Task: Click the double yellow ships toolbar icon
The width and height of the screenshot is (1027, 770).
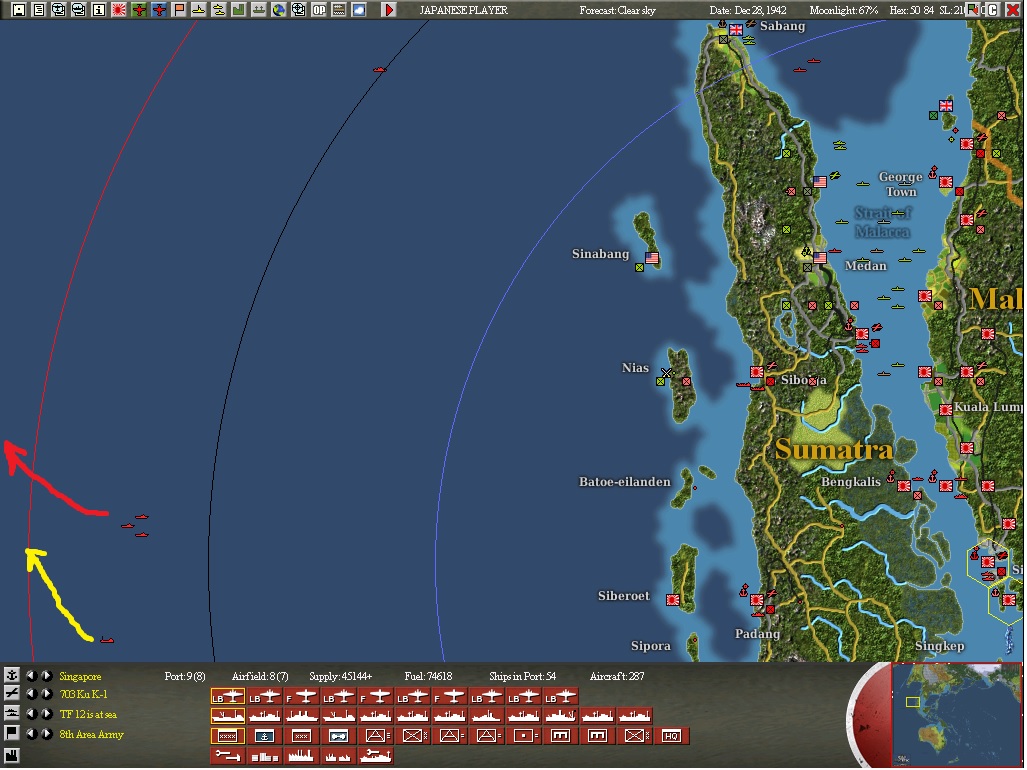Action: click(219, 10)
